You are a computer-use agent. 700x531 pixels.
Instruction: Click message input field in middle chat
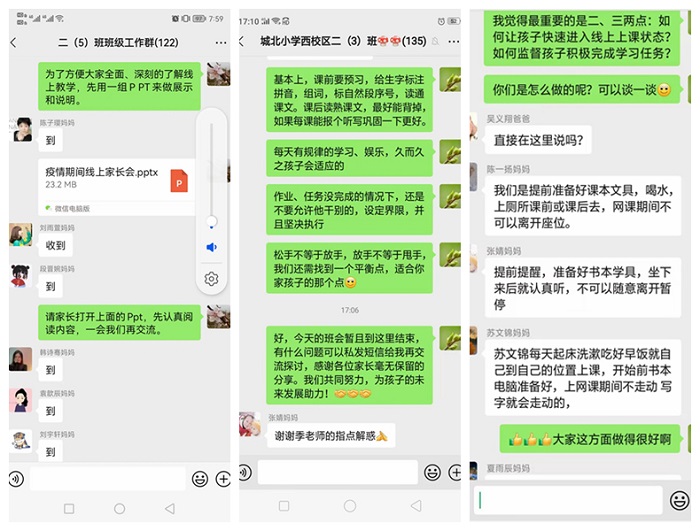coord(338,472)
